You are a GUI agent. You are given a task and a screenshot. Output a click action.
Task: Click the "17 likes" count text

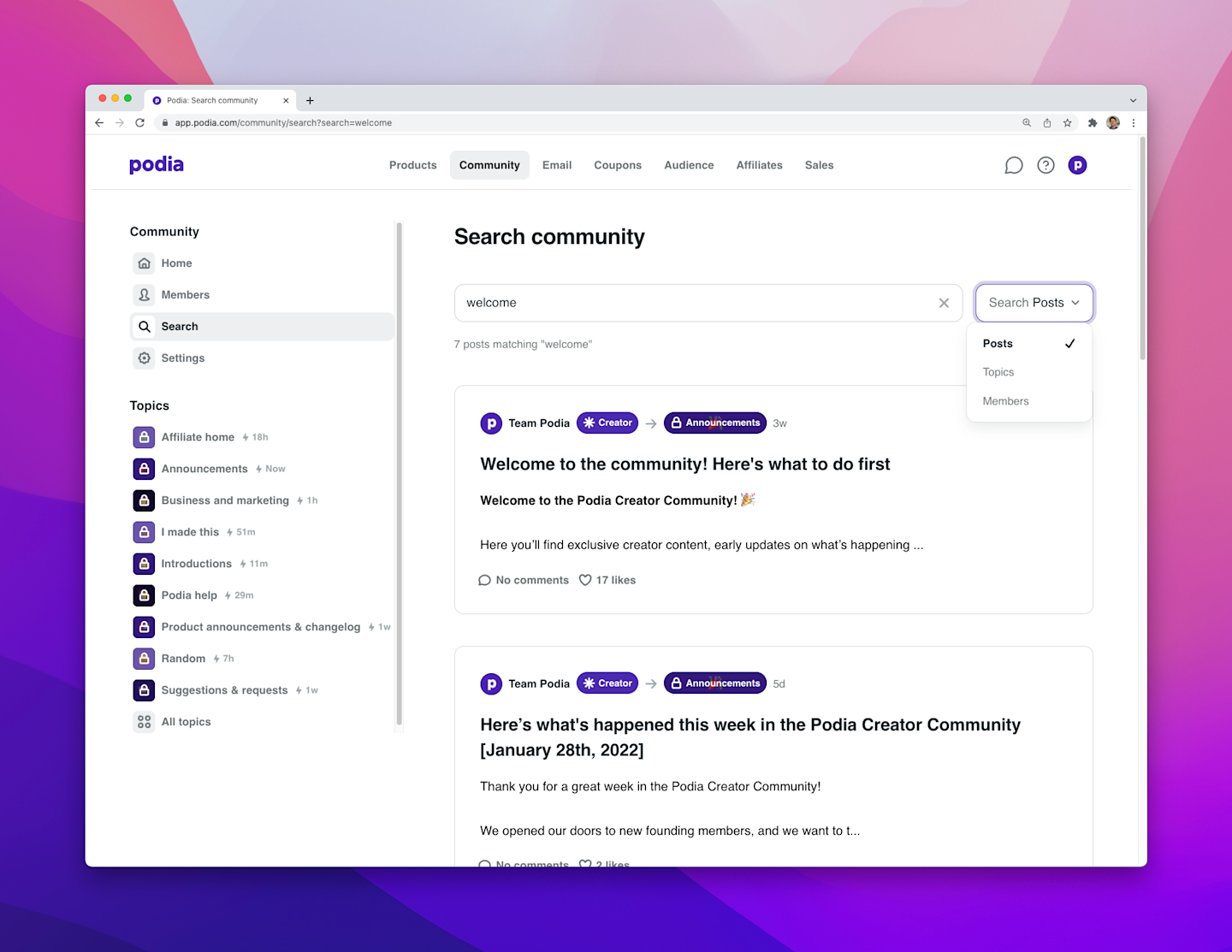point(616,580)
